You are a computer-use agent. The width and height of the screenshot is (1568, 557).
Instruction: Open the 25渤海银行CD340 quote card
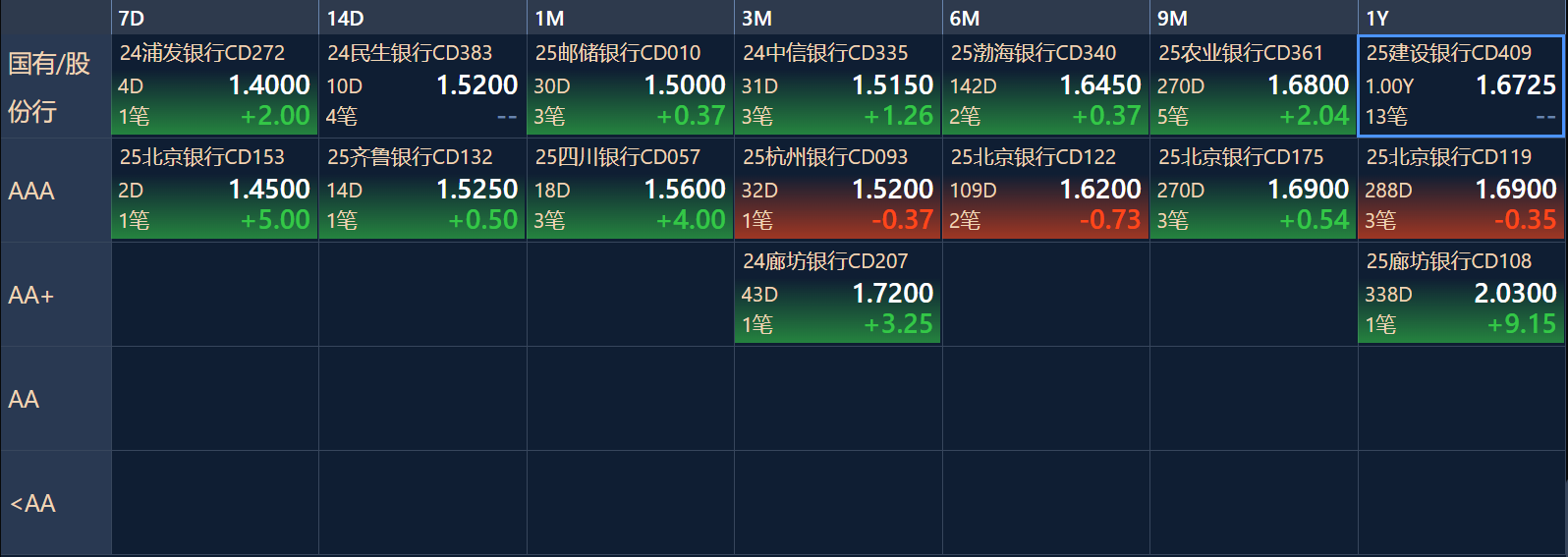1045,85
